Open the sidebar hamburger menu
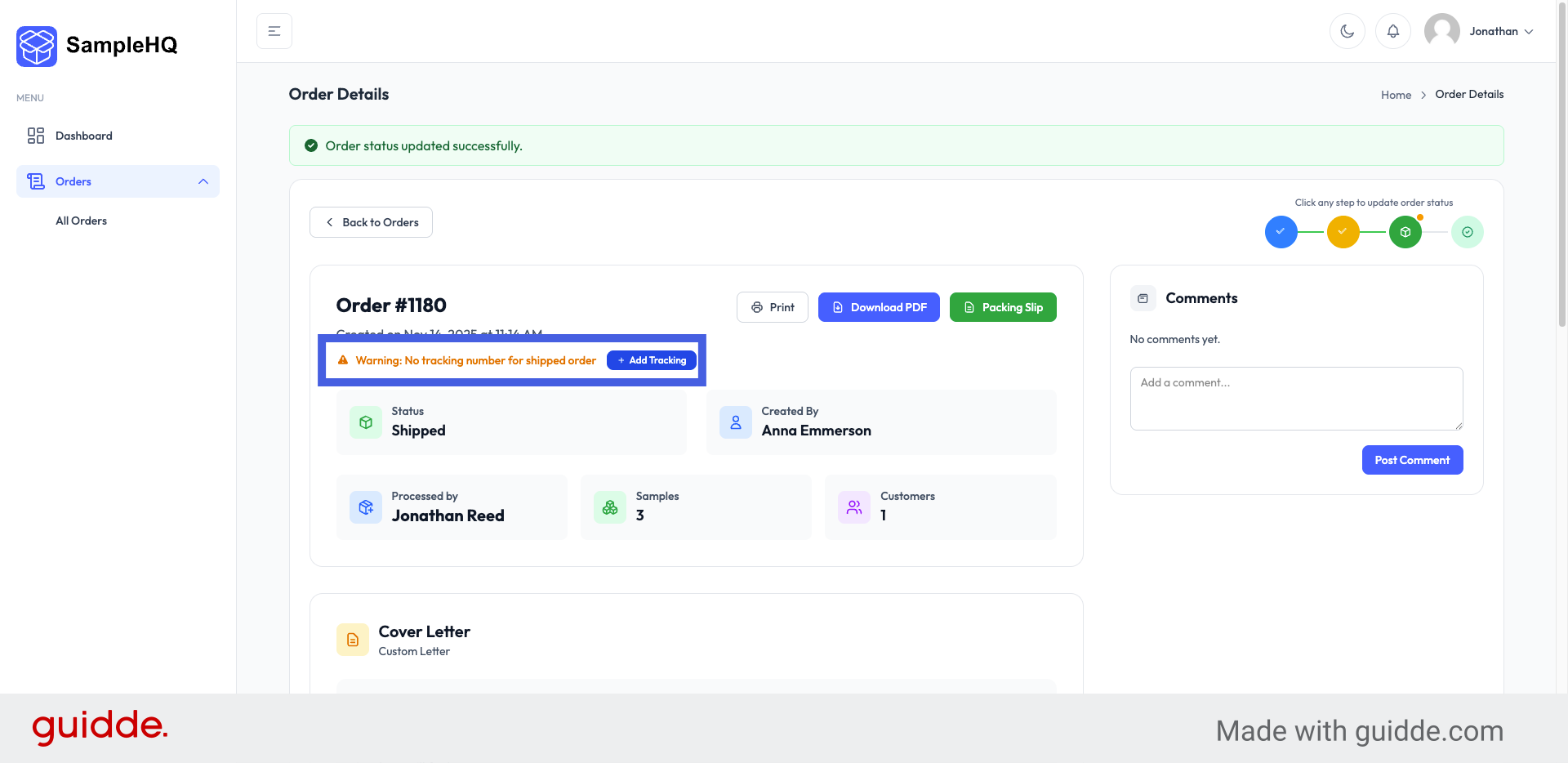The image size is (1568, 763). click(x=274, y=30)
